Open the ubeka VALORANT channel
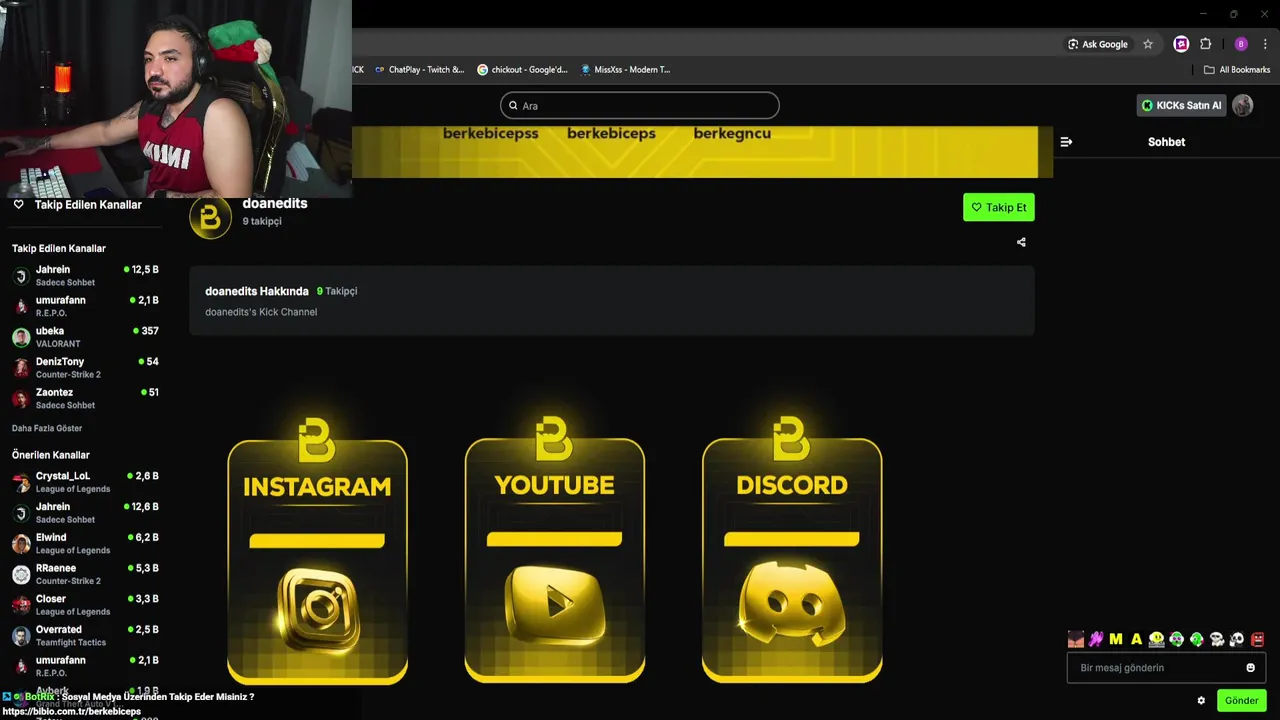This screenshot has height=720, width=1280. click(85, 337)
